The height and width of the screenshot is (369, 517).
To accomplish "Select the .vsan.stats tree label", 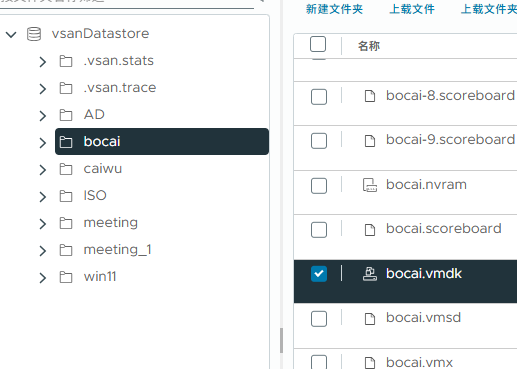I will pos(119,61).
